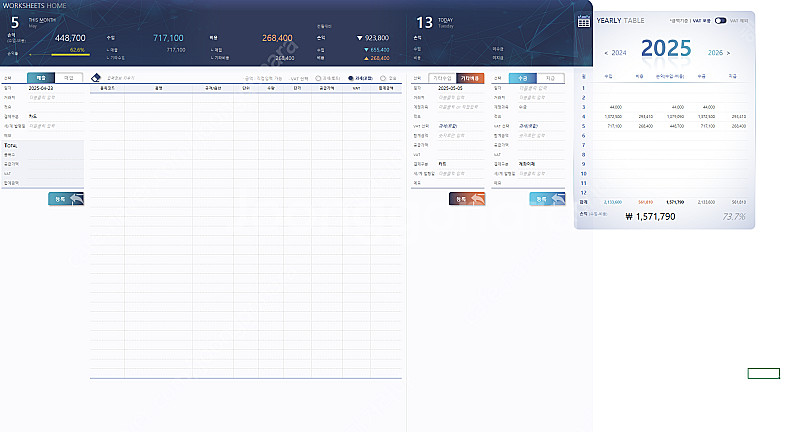Edit the date field showing 2025-05-05
This screenshot has width=800, height=432.
click(461, 88)
